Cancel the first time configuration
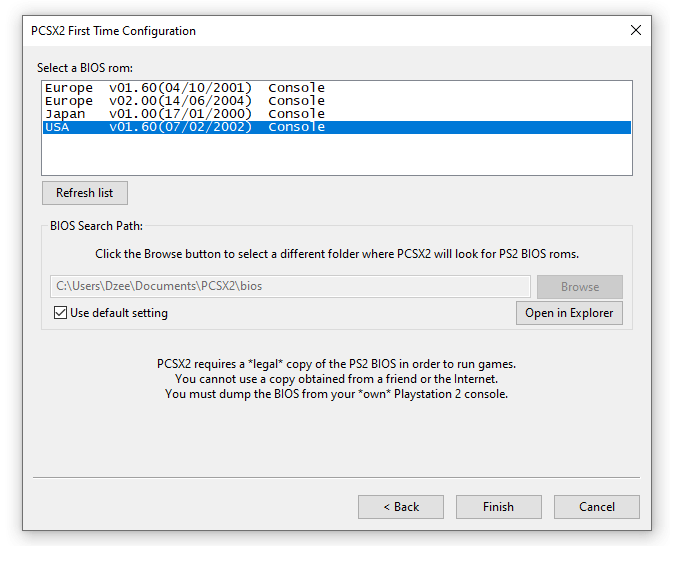Image resolution: width=675 pixels, height=571 pixels. click(x=597, y=507)
